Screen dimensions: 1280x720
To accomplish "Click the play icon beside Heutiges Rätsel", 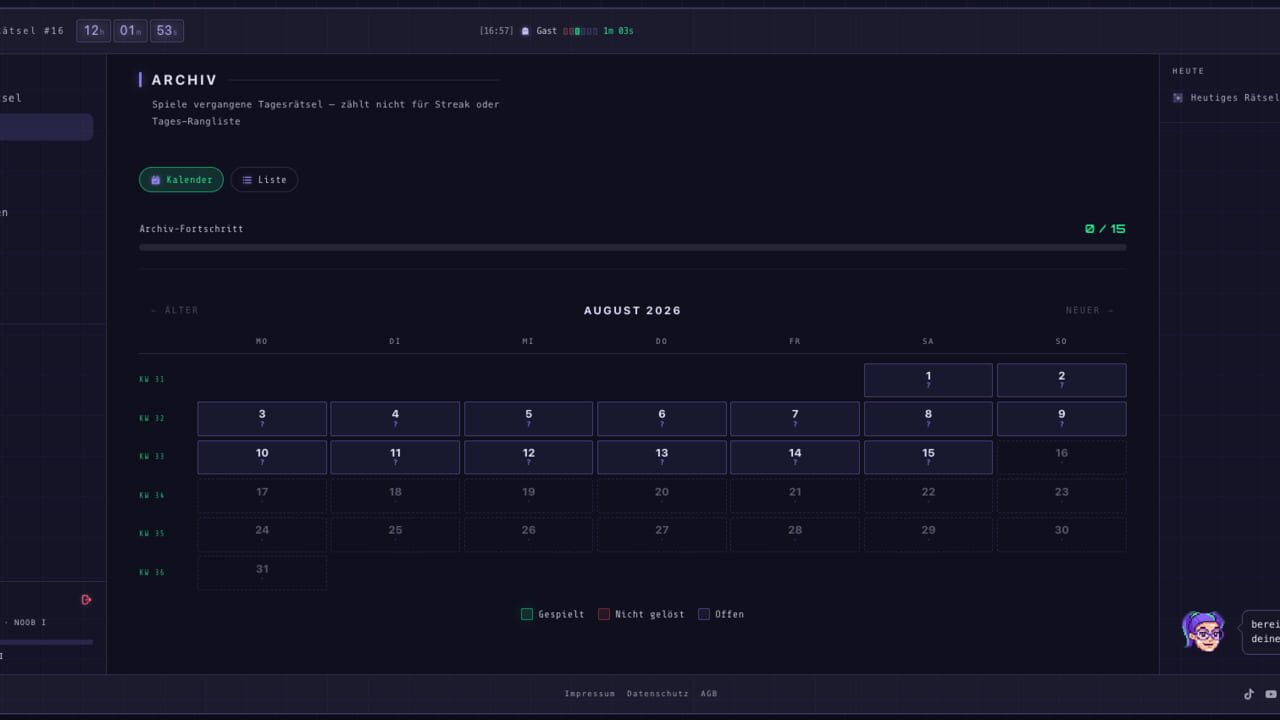I will point(1178,98).
